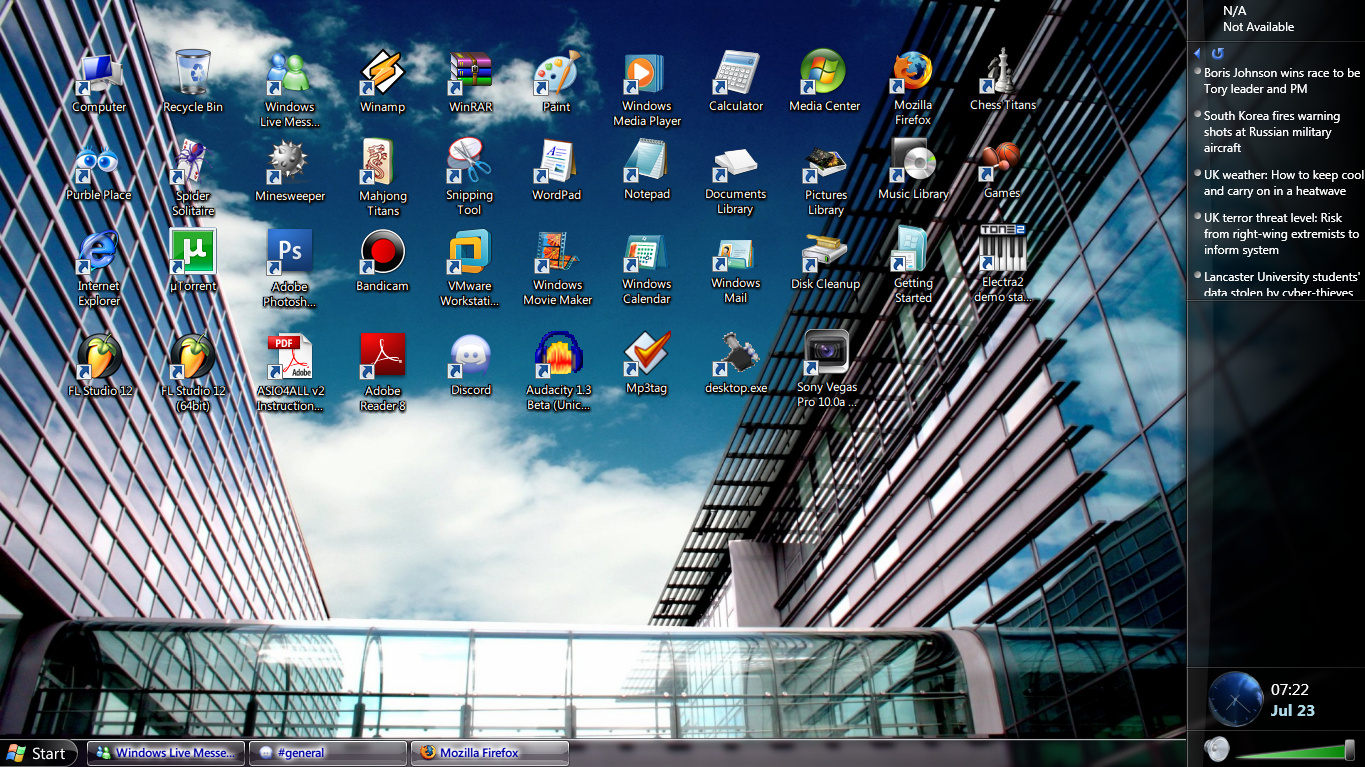Open Purble Place game icon
The width and height of the screenshot is (1365, 767).
[99, 171]
